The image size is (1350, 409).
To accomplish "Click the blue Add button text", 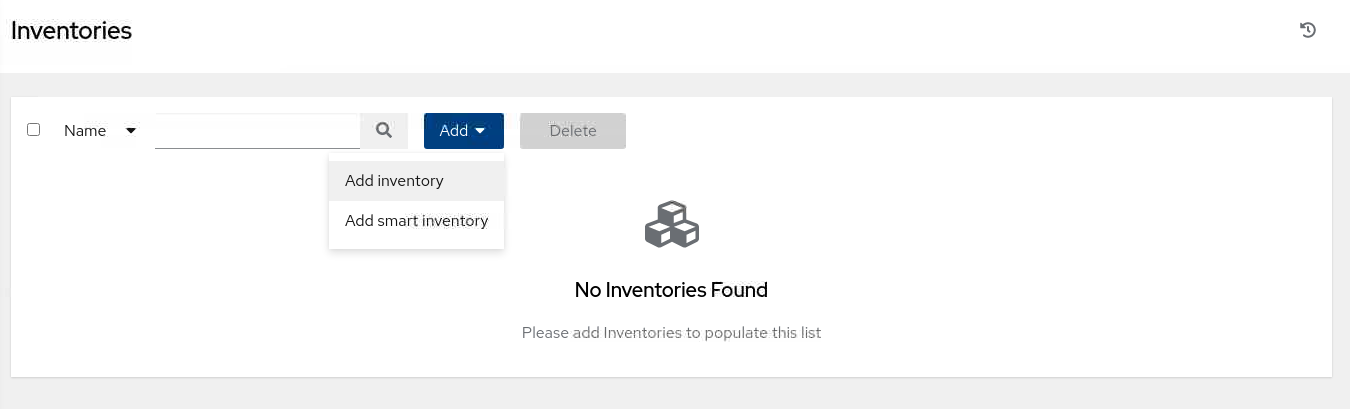I will (x=454, y=131).
